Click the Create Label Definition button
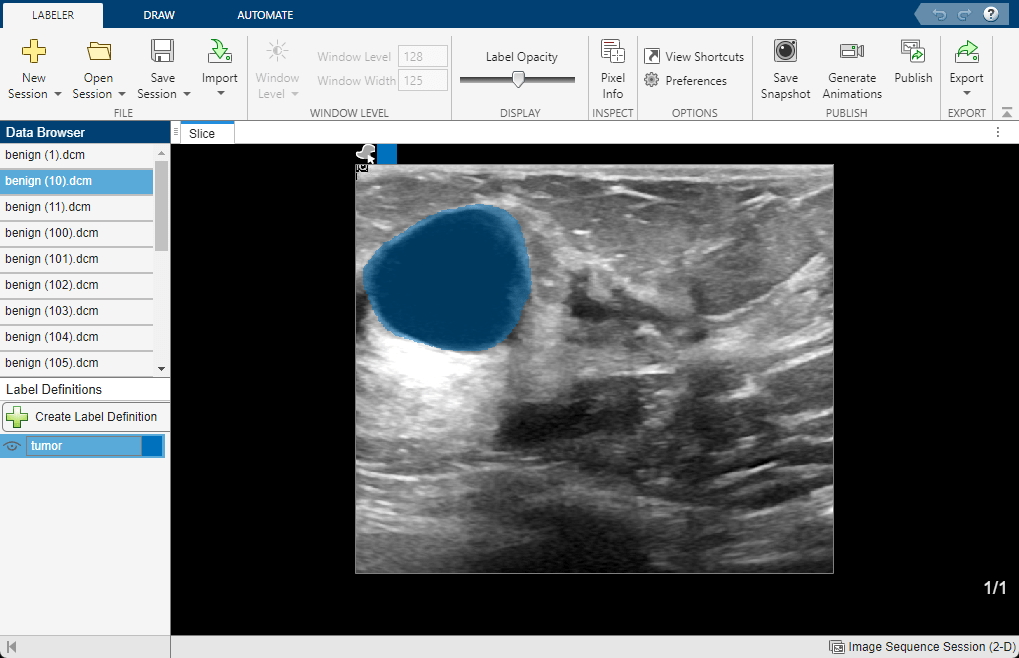1019x658 pixels. [x=85, y=416]
